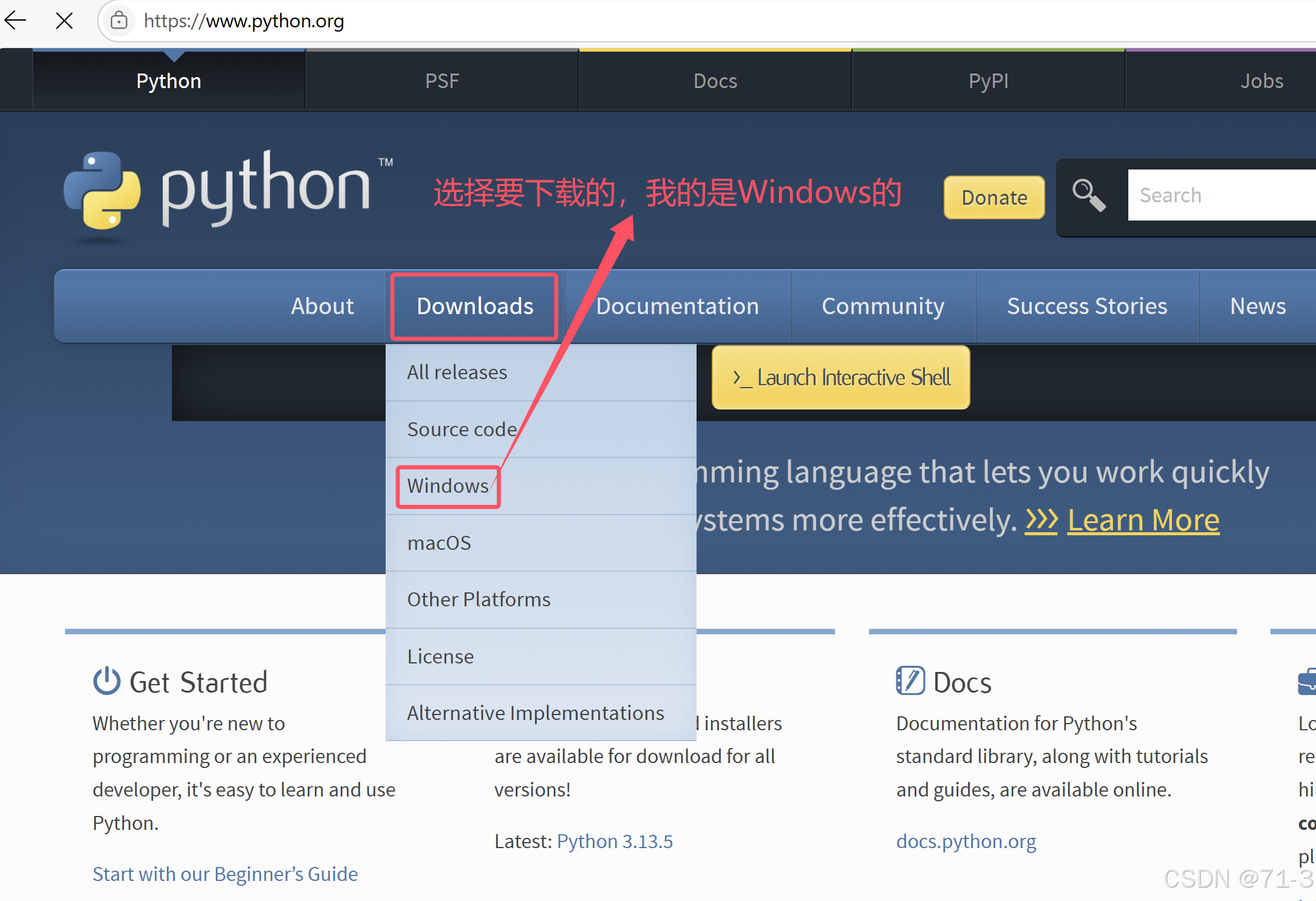The width and height of the screenshot is (1316, 901).
Task: Open Start with our Beginner's Guide
Action: tap(225, 874)
